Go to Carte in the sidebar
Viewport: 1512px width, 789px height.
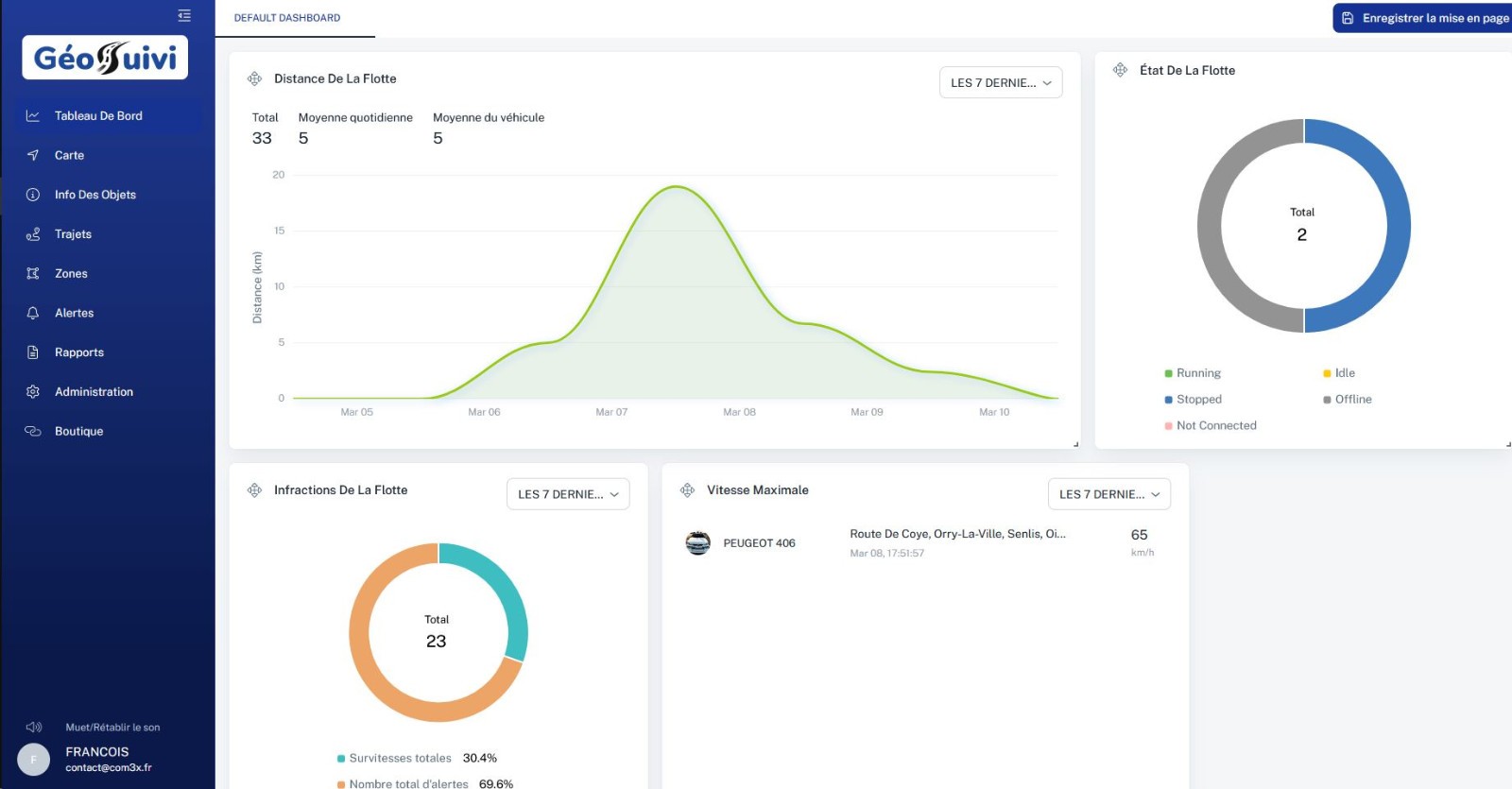pos(108,155)
